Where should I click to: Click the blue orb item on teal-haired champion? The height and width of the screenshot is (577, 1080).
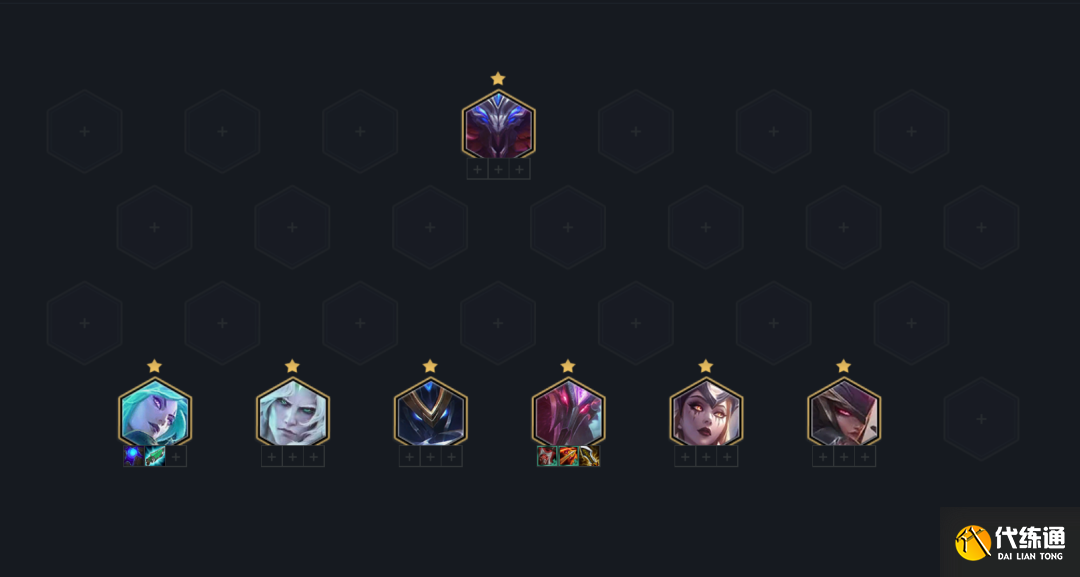[134, 456]
